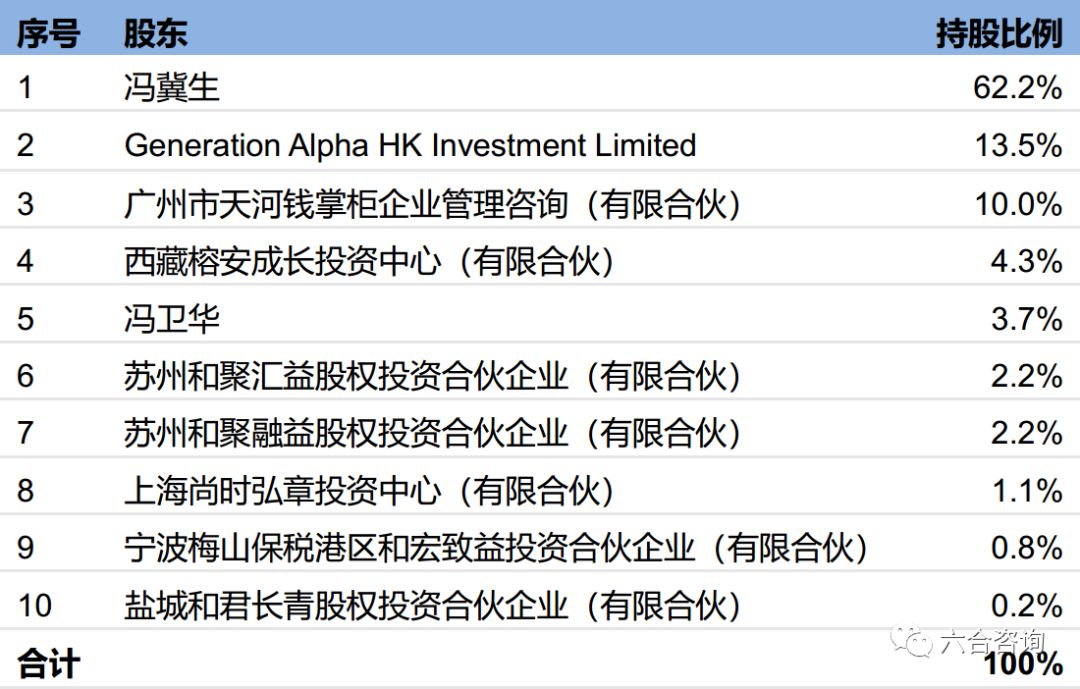
Task: Click 苏州和聚汇益股权投资合伙企业 entry
Action: tap(432, 377)
